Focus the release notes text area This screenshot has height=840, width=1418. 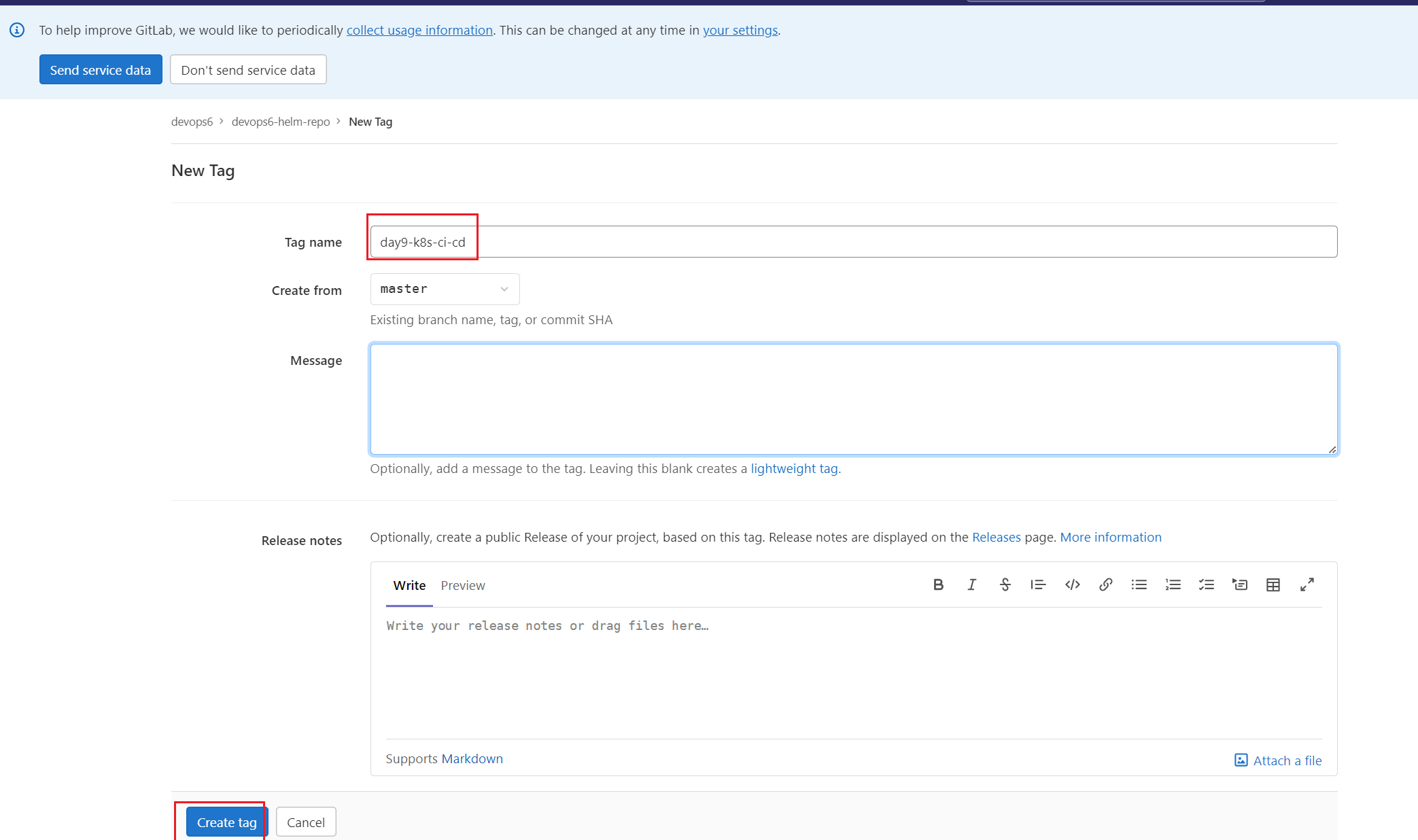(854, 673)
